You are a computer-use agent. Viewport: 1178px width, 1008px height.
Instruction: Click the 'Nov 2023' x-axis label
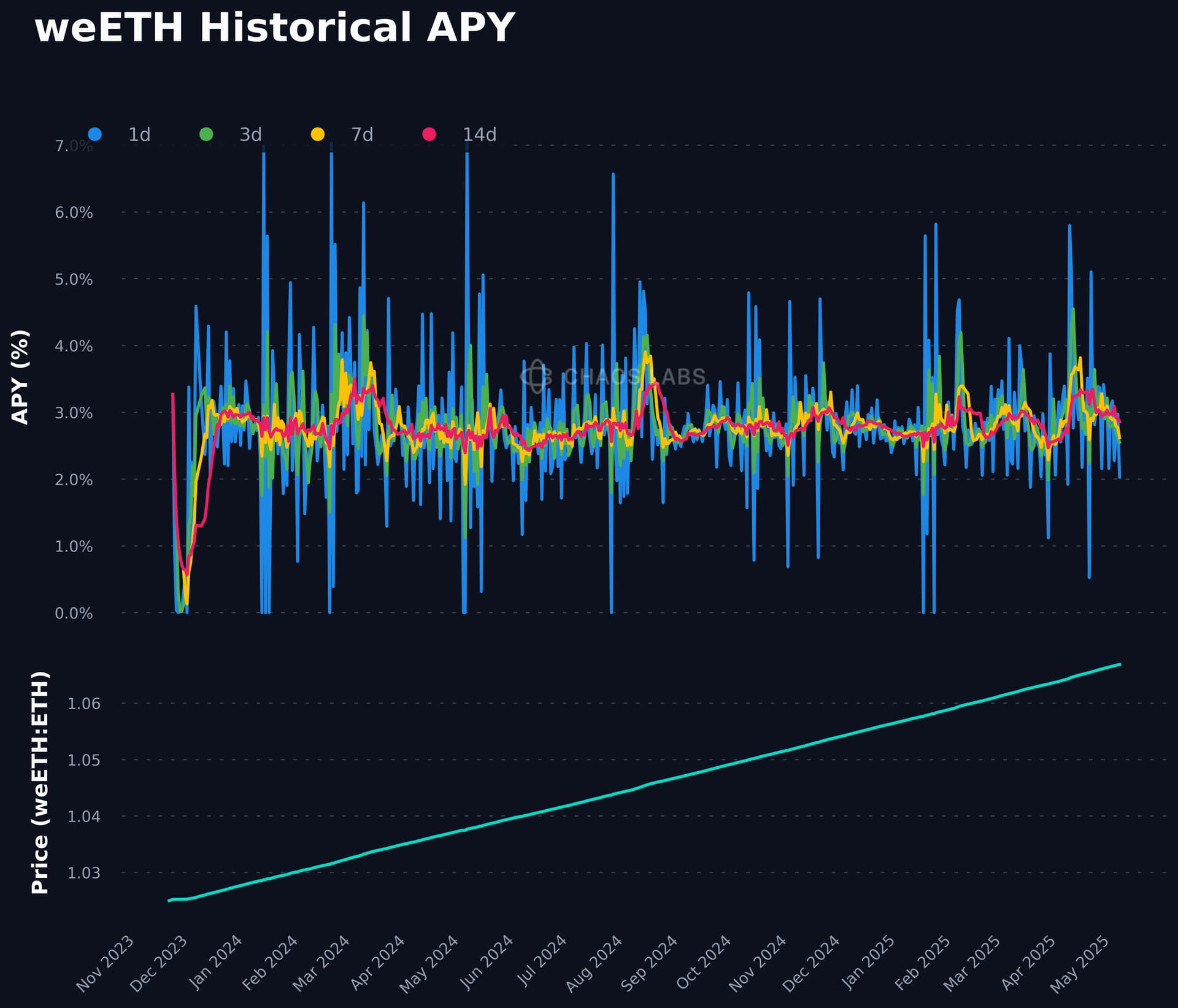[x=106, y=963]
